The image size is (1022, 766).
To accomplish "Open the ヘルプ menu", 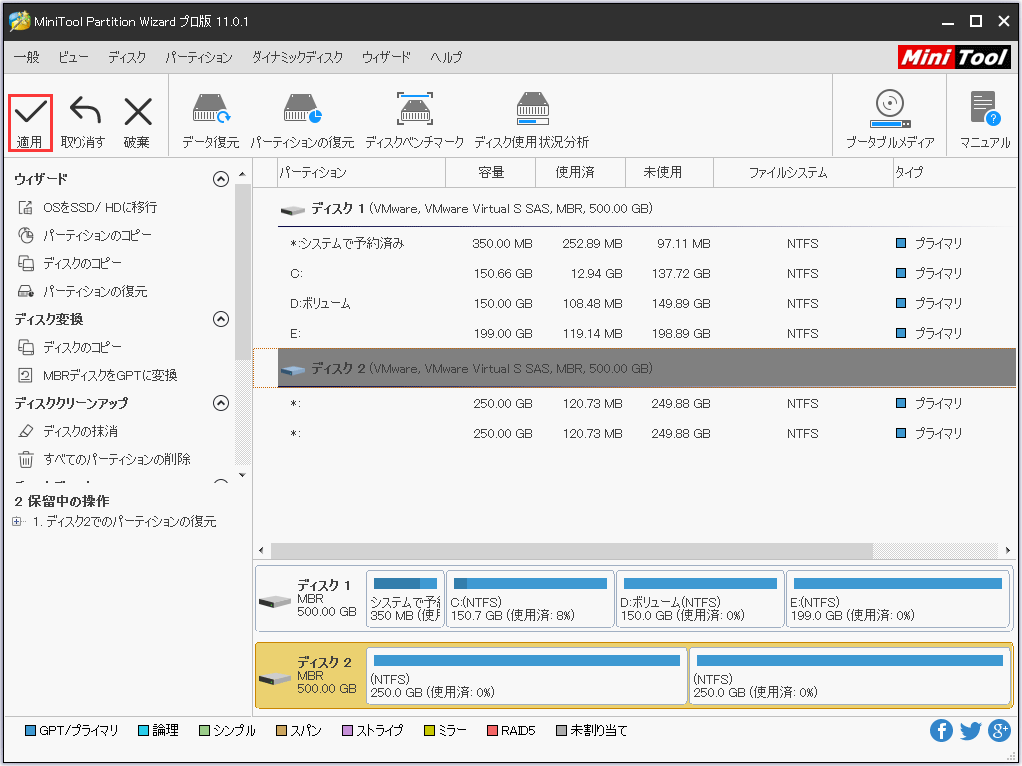I will [446, 57].
